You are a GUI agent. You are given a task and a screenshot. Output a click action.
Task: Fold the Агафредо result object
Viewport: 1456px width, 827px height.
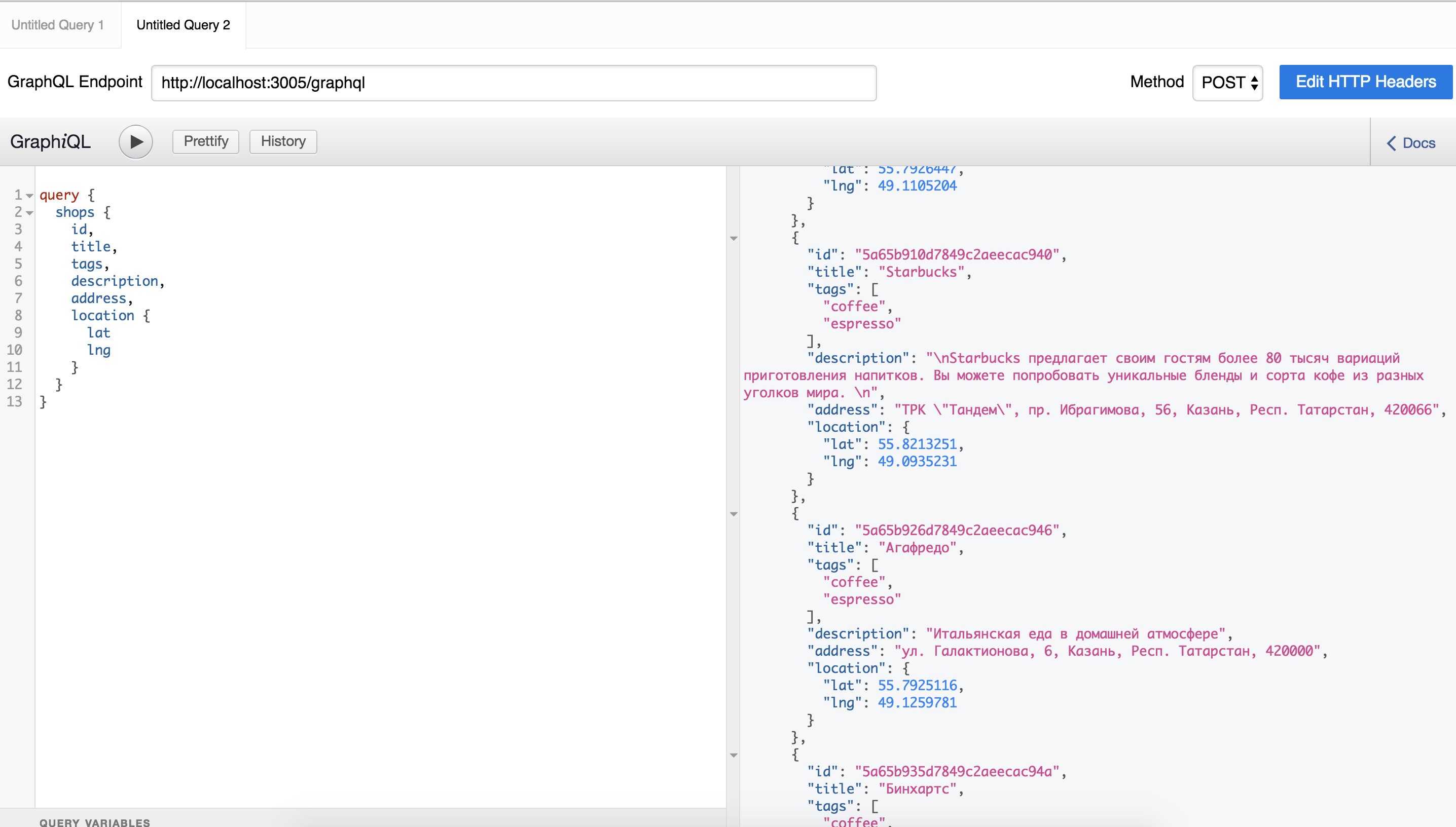(x=734, y=514)
